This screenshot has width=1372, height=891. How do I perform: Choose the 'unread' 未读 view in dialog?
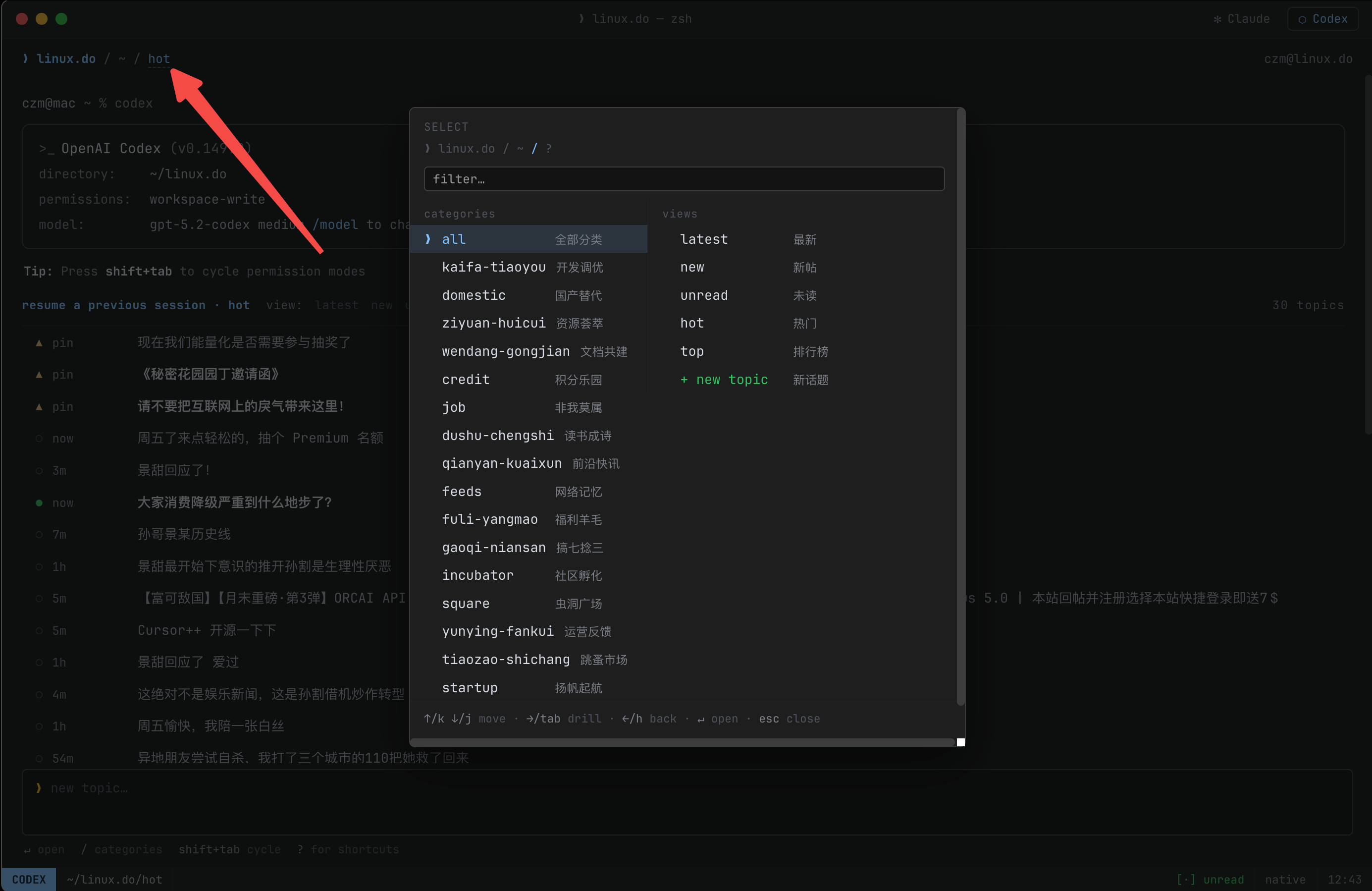tap(801, 295)
